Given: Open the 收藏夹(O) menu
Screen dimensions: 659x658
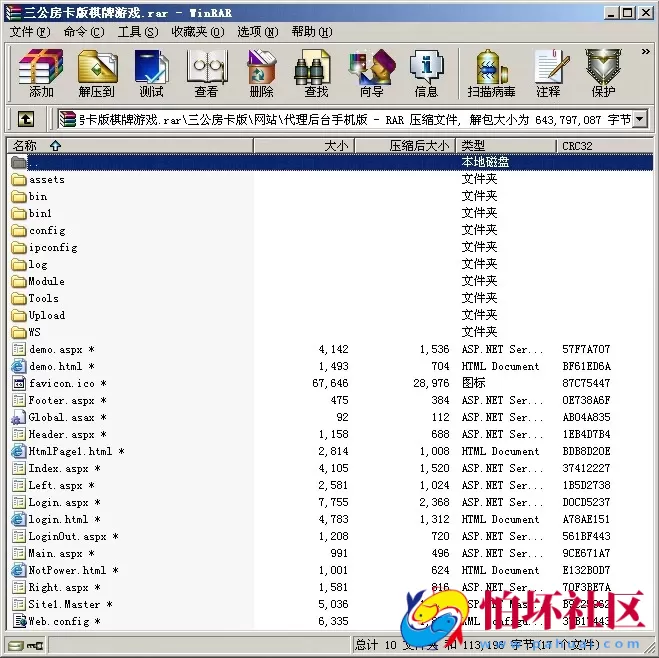Looking at the screenshot, I should coord(198,32).
